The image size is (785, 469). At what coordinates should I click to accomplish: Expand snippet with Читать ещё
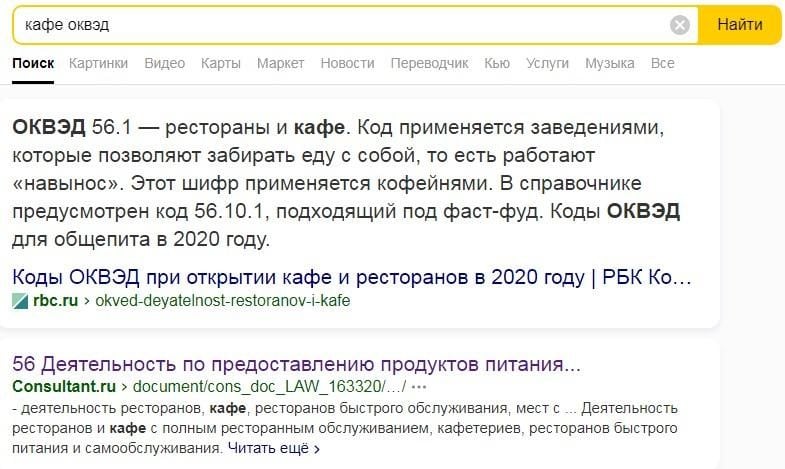[273, 448]
